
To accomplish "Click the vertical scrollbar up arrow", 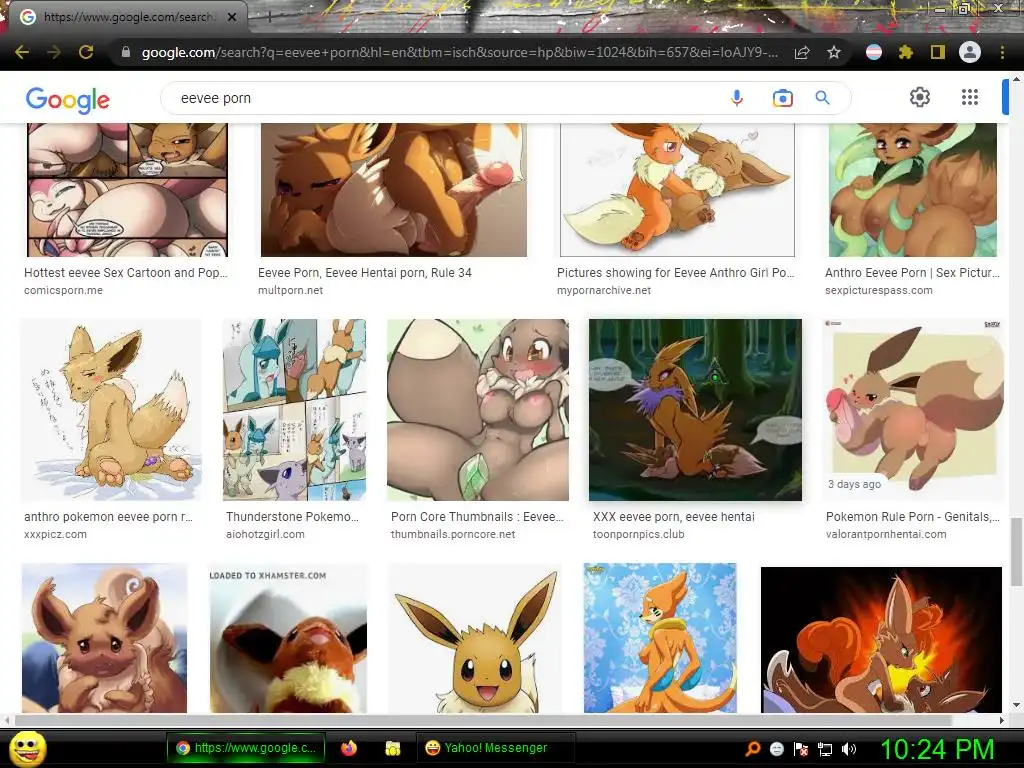I will coord(1016,79).
